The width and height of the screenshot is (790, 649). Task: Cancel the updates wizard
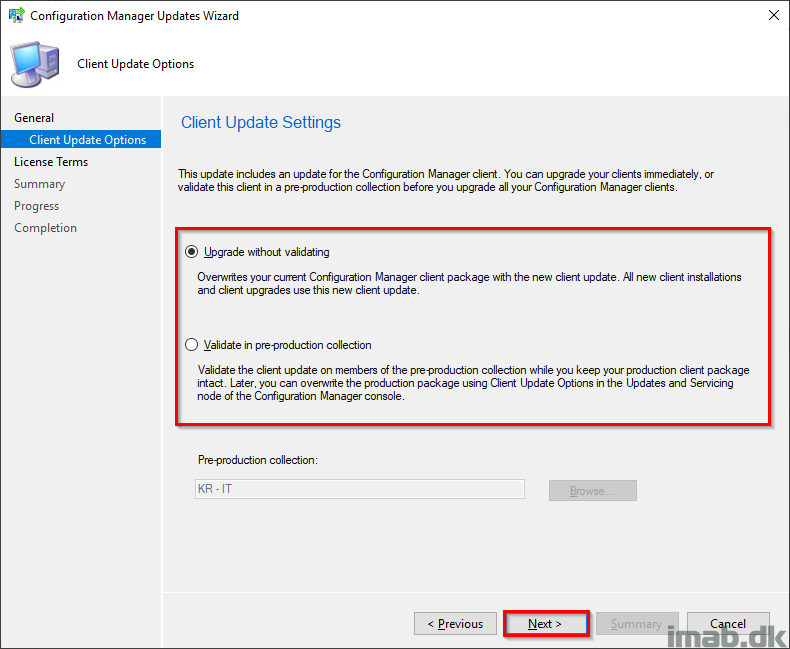pyautogui.click(x=728, y=624)
